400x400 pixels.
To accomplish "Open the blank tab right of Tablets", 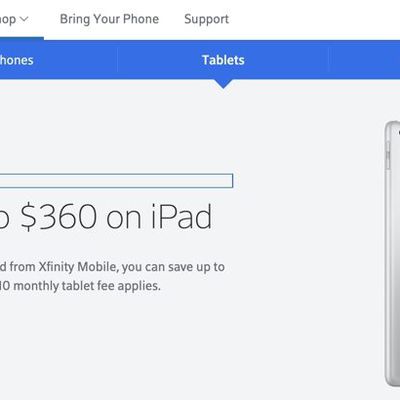I will (364, 60).
